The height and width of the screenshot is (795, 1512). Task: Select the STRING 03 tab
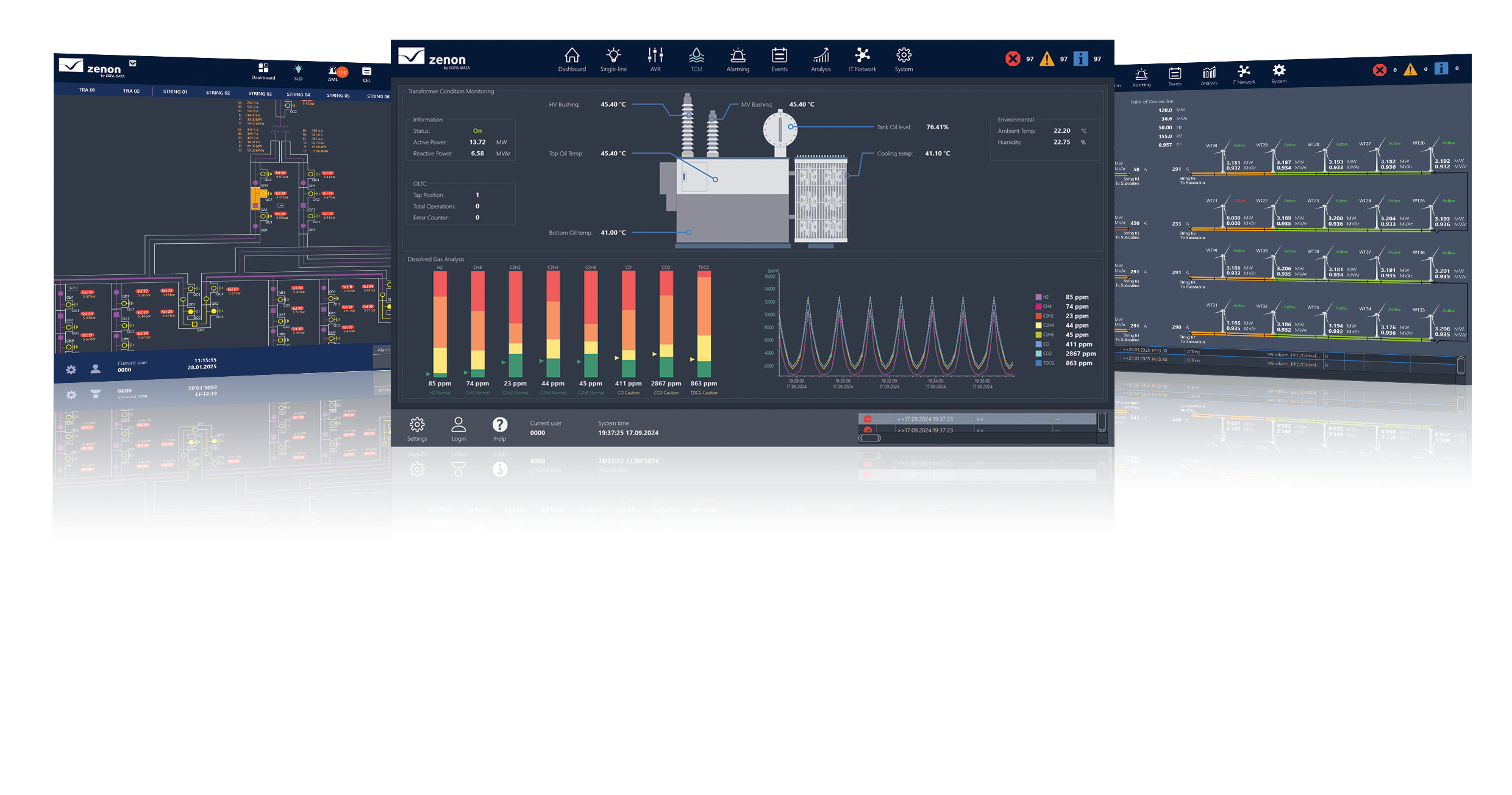(x=260, y=94)
